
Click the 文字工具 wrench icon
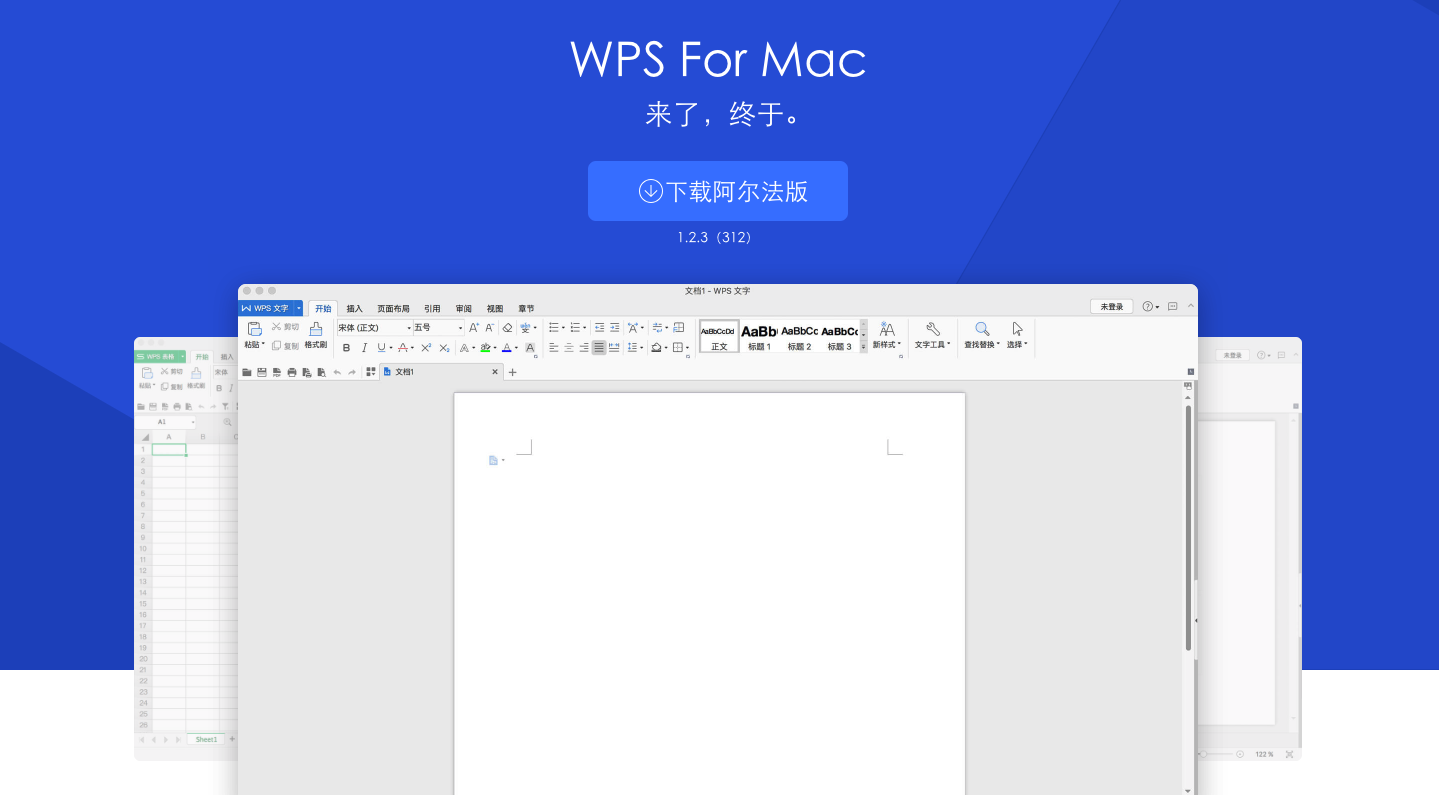click(x=932, y=329)
